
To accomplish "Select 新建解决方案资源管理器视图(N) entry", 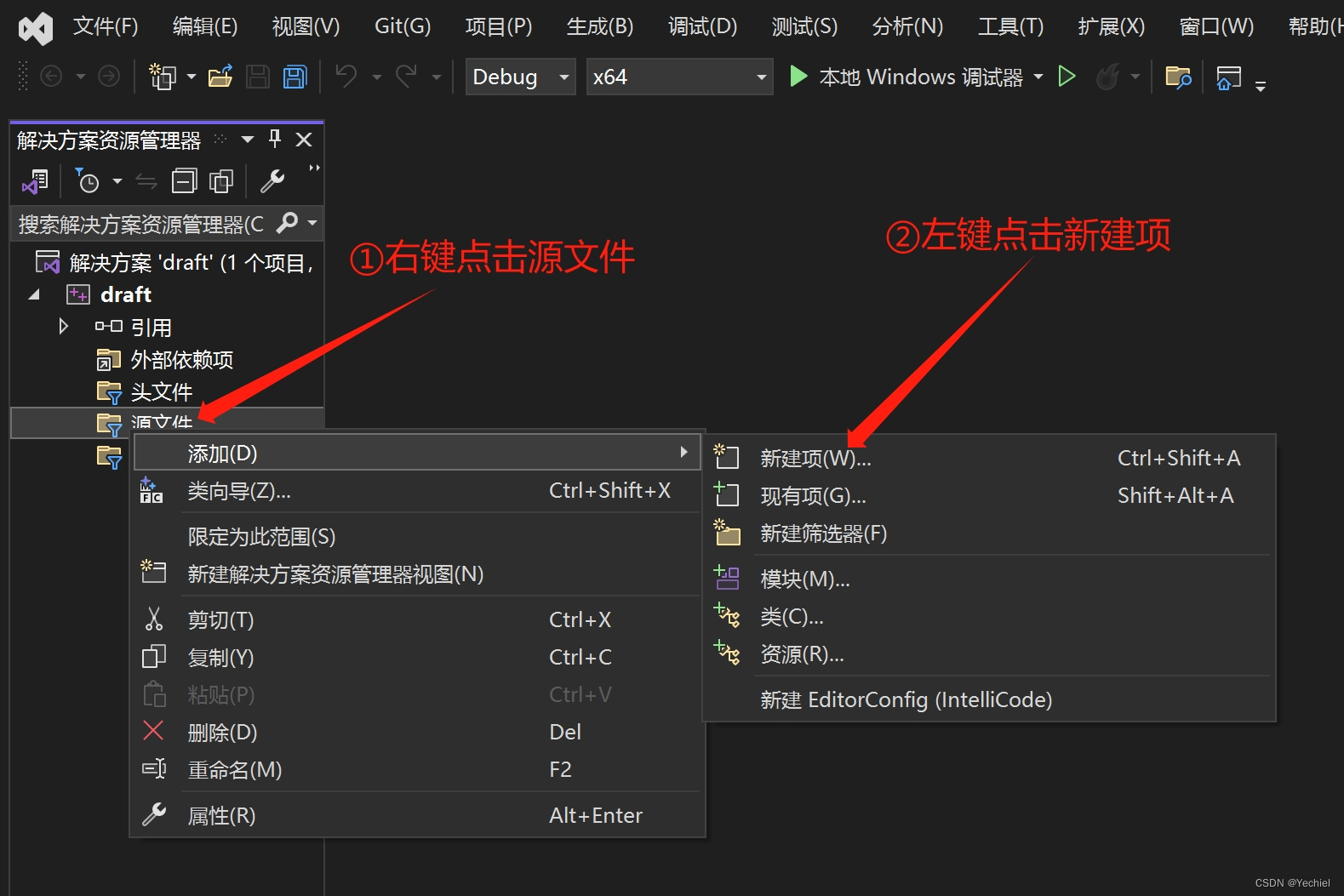I will point(417,574).
